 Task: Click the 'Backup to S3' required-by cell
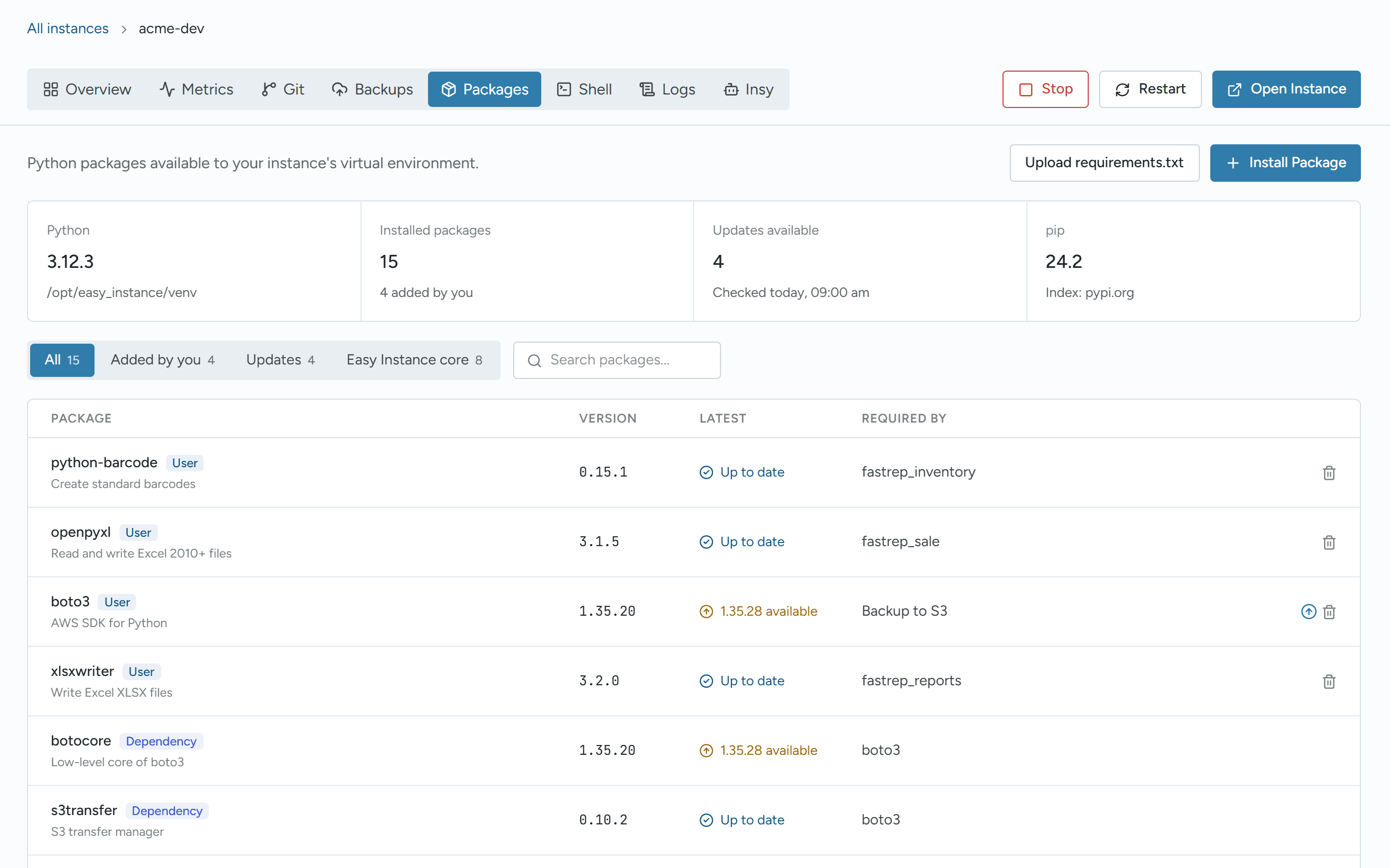(x=904, y=611)
